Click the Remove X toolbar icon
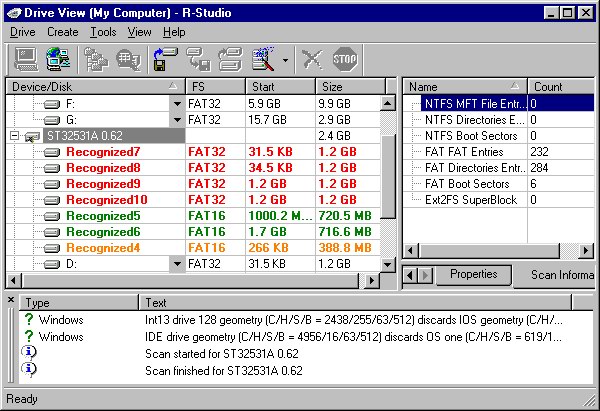The height and width of the screenshot is (411, 600). 313,59
